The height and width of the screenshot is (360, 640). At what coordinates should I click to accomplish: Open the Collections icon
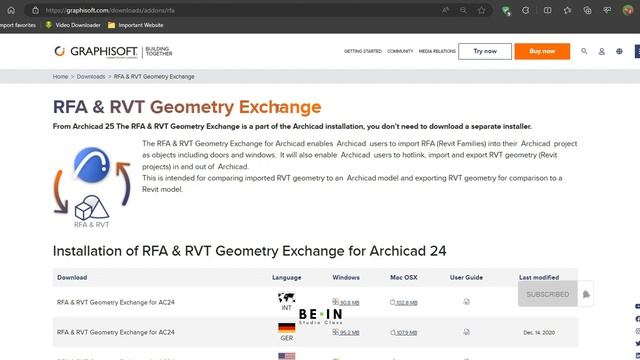click(587, 10)
